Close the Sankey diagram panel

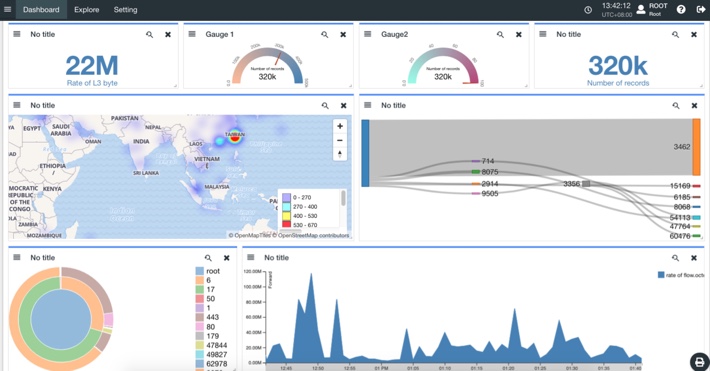(695, 106)
